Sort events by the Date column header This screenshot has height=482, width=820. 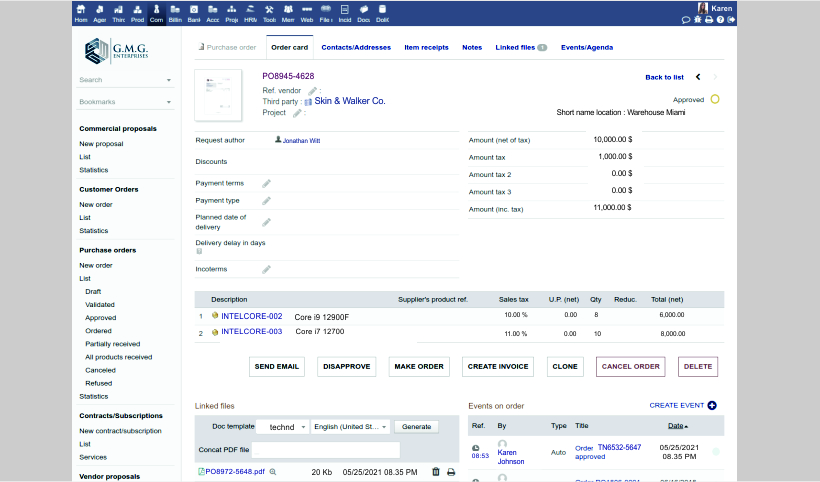pyautogui.click(x=677, y=426)
